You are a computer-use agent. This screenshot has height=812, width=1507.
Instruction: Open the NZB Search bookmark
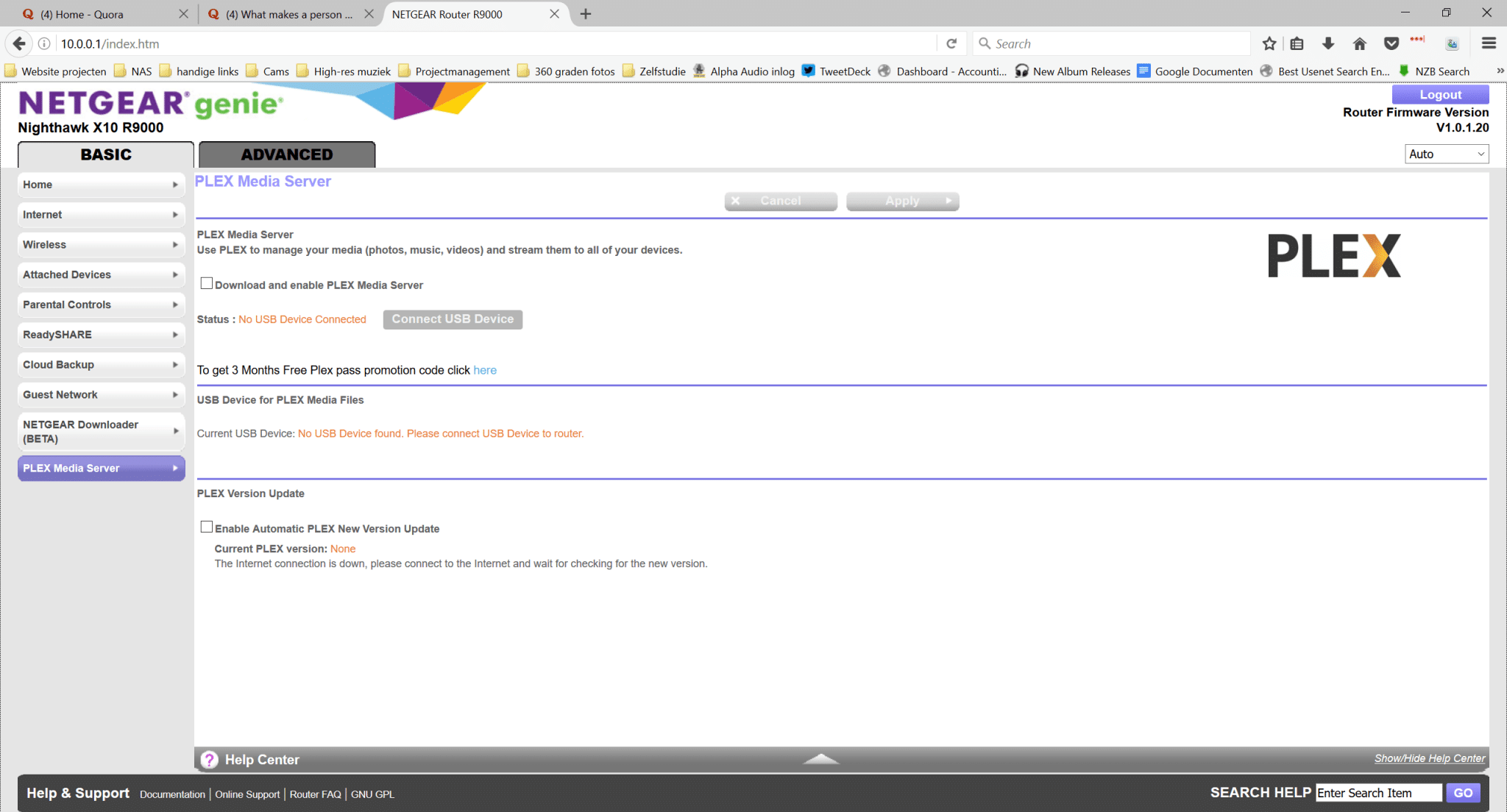(x=1433, y=71)
